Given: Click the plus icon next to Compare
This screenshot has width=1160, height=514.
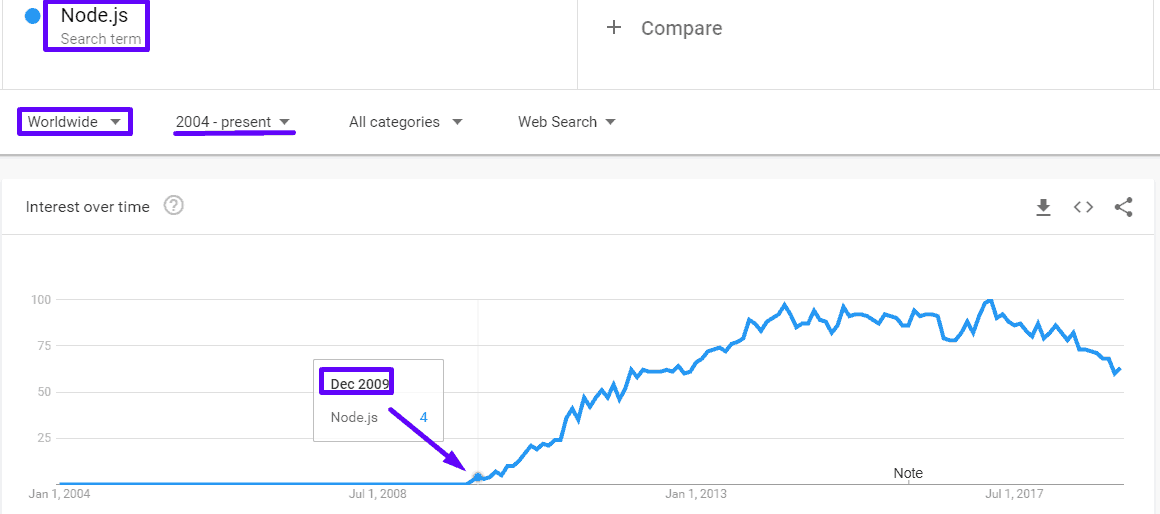Looking at the screenshot, I should tap(614, 28).
